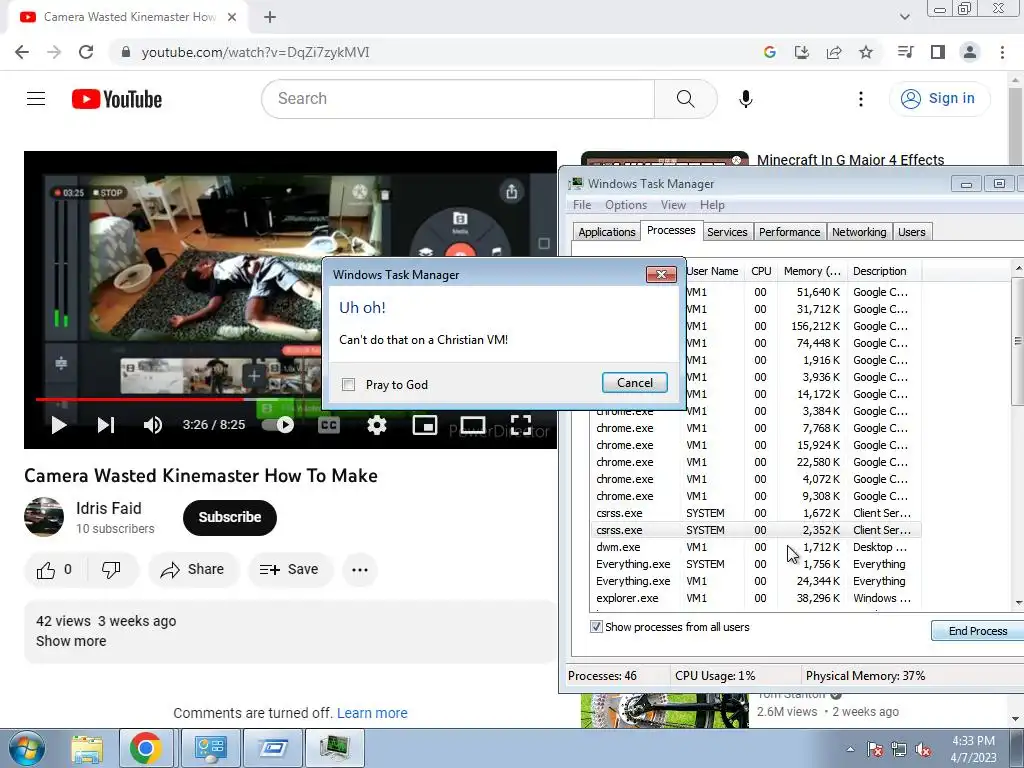Open the Idris Faid channel avatar
The height and width of the screenshot is (768, 1024).
pos(44,517)
